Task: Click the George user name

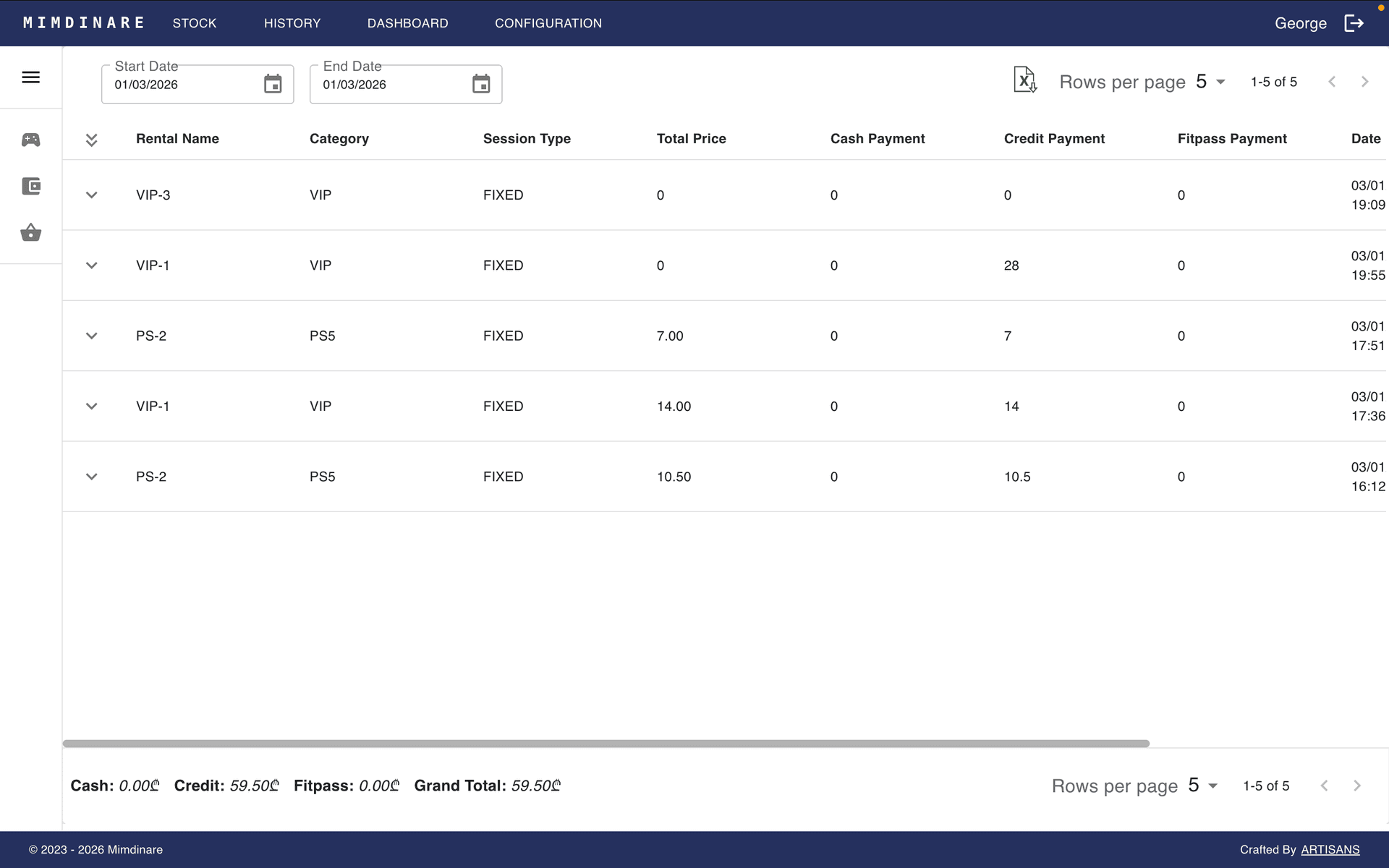Action: tap(1300, 23)
